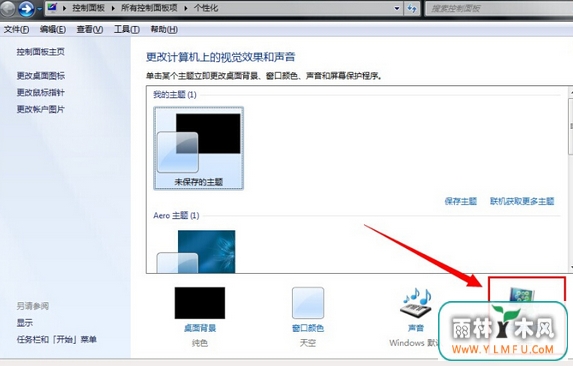Viewport: 573px width, 366px height.
Task: Click the 桌面背景 text link
Action: point(200,328)
